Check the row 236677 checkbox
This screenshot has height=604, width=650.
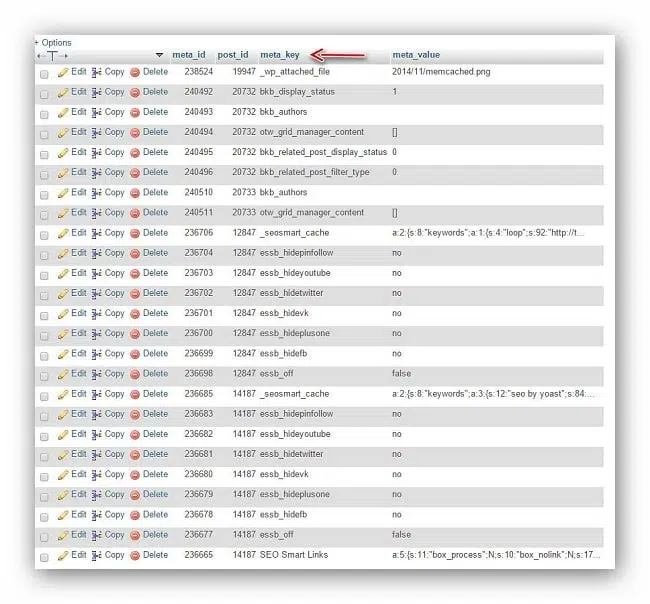[x=44, y=537]
